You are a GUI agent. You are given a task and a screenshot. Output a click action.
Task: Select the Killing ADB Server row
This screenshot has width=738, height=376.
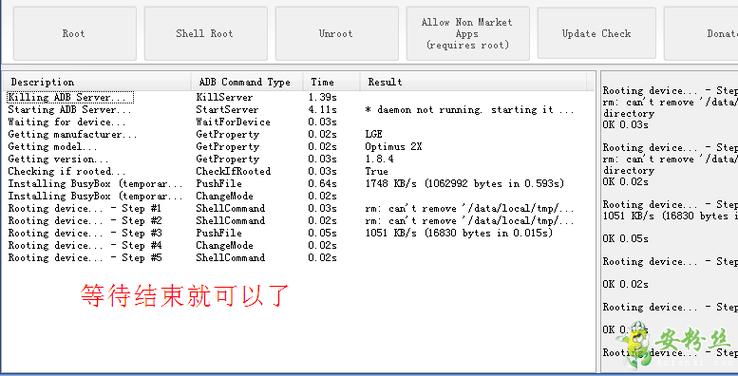[299, 97]
